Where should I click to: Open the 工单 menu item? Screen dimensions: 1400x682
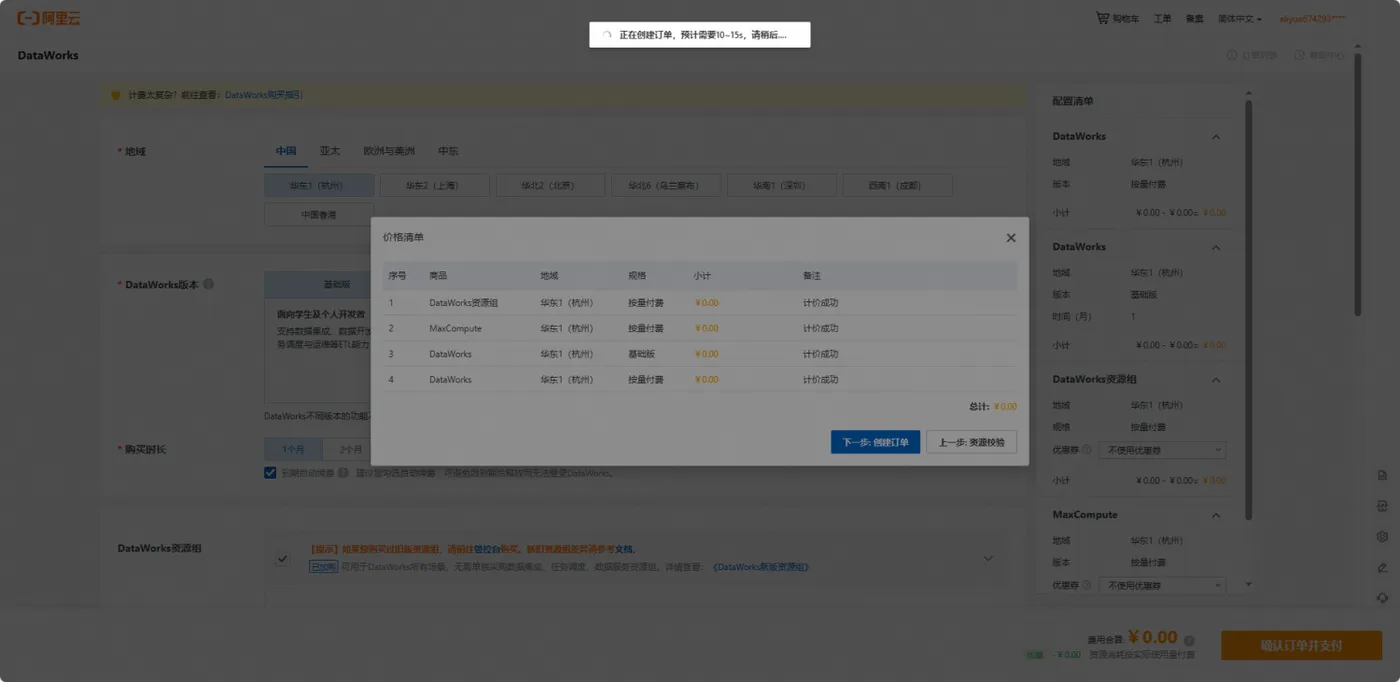1162,19
